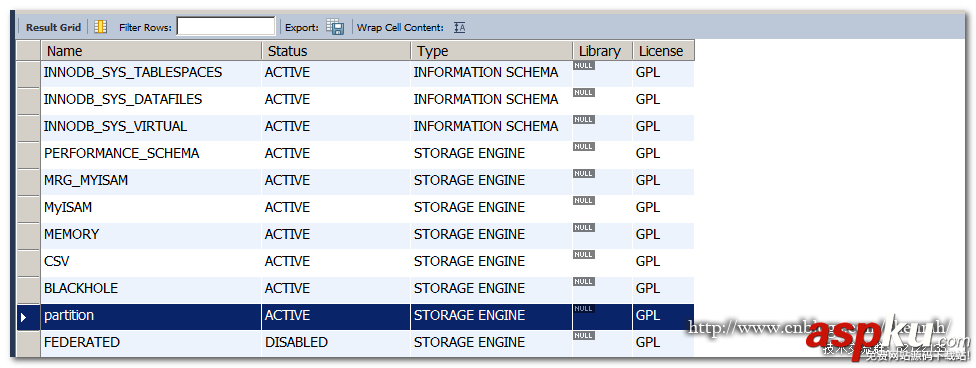Sort by the License column header
The height and width of the screenshot is (368, 976).
664,51
